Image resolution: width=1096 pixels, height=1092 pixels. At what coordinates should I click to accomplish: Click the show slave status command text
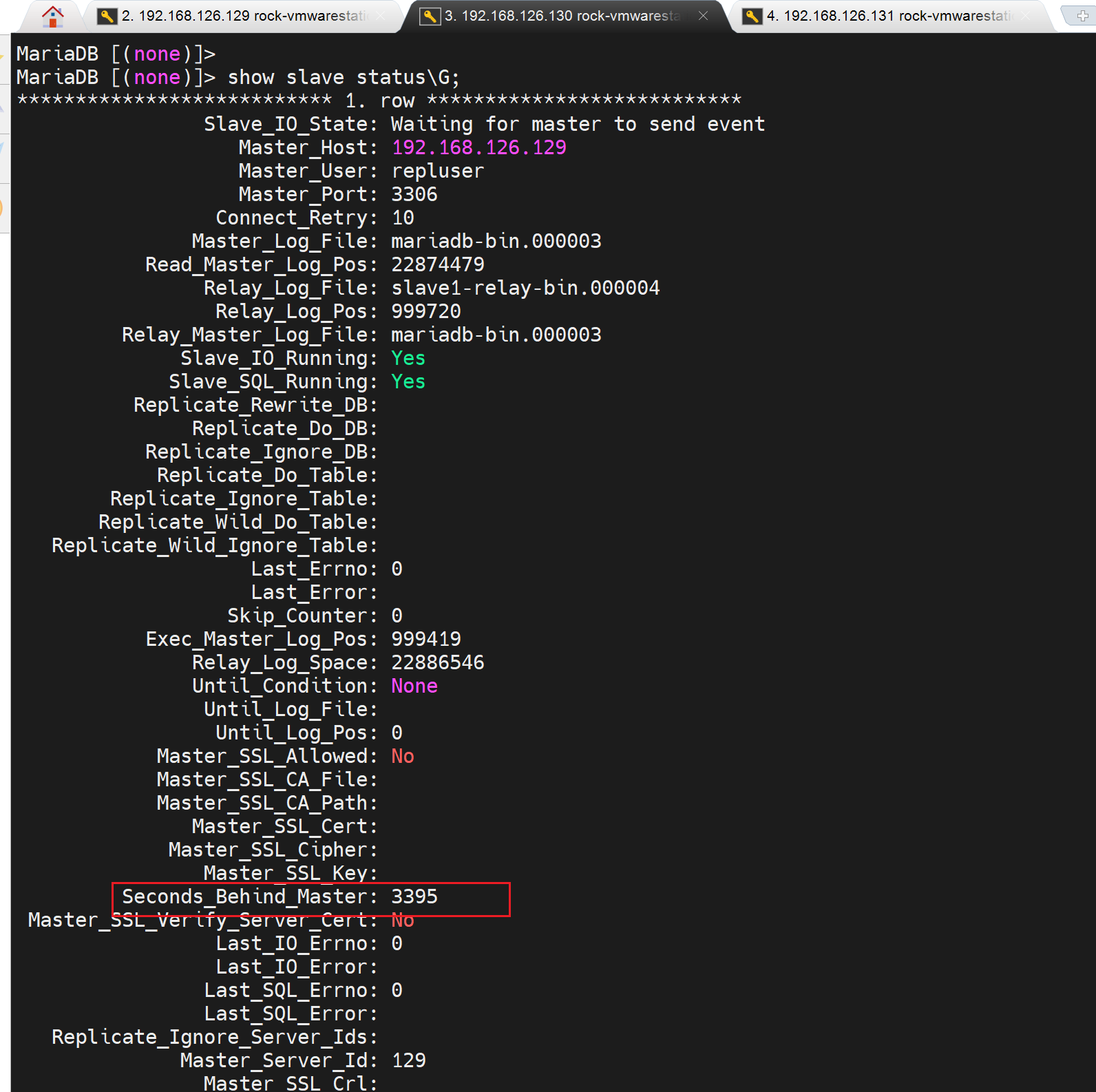(x=343, y=77)
